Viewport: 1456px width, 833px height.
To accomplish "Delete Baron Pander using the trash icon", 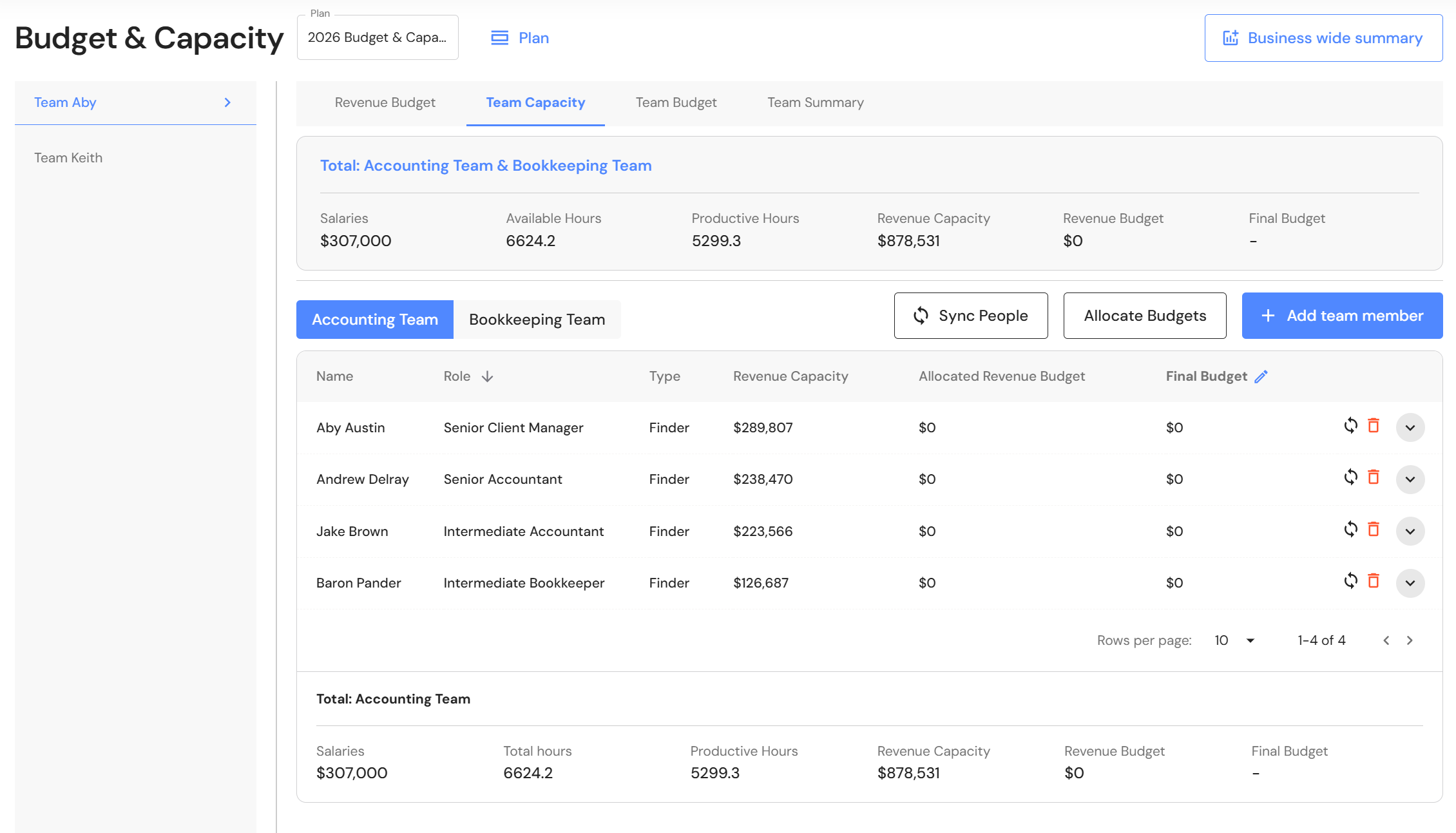I will (1374, 581).
